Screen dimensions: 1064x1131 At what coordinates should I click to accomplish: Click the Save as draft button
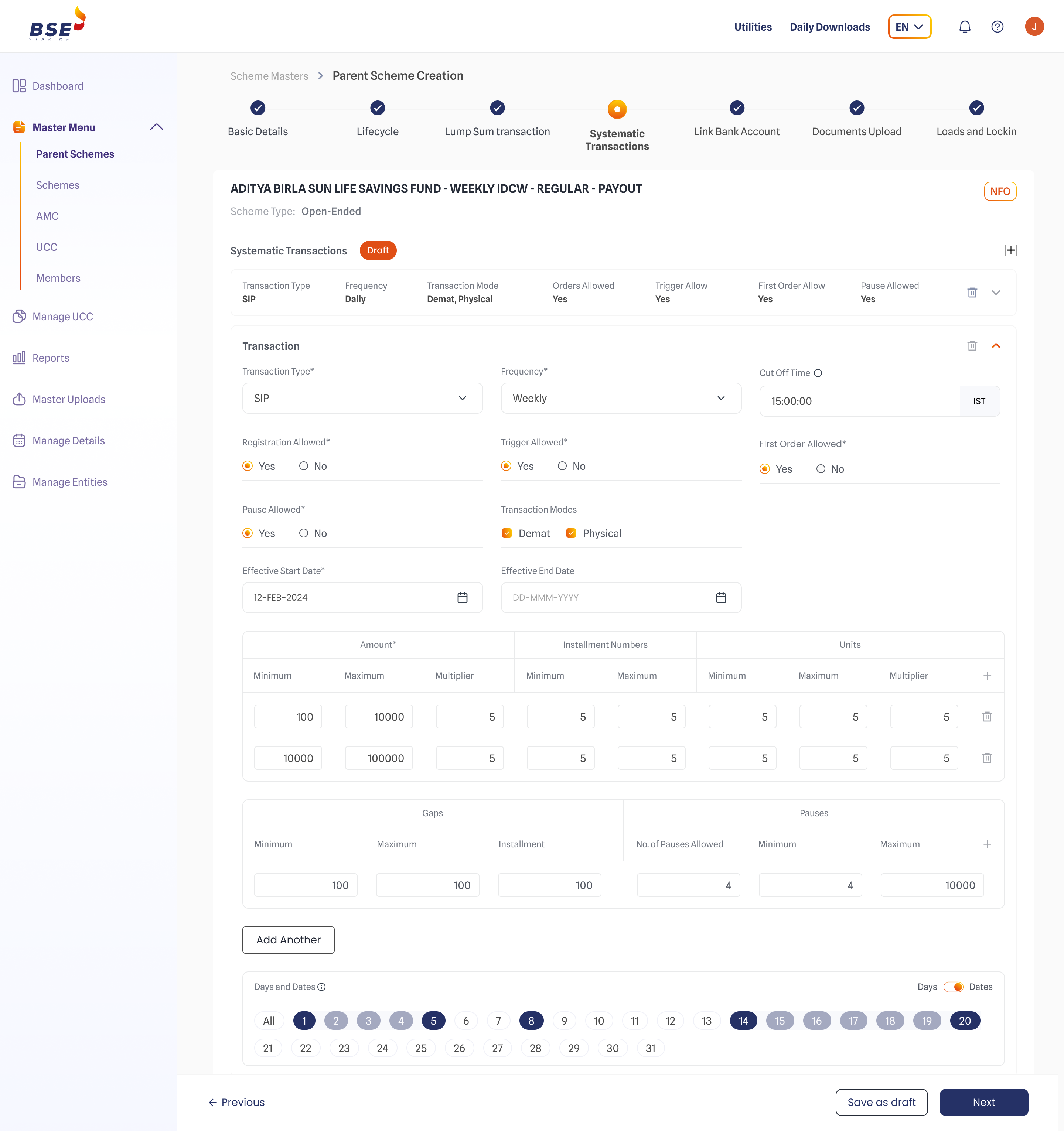tap(881, 1102)
